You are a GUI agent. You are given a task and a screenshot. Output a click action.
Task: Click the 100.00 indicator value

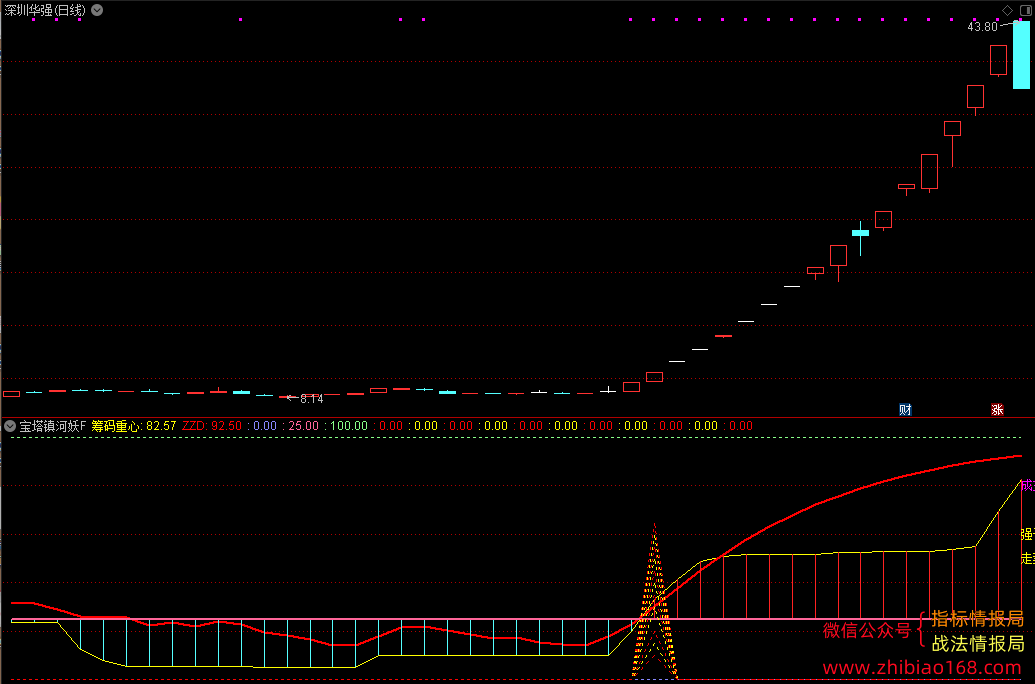[x=349, y=426]
